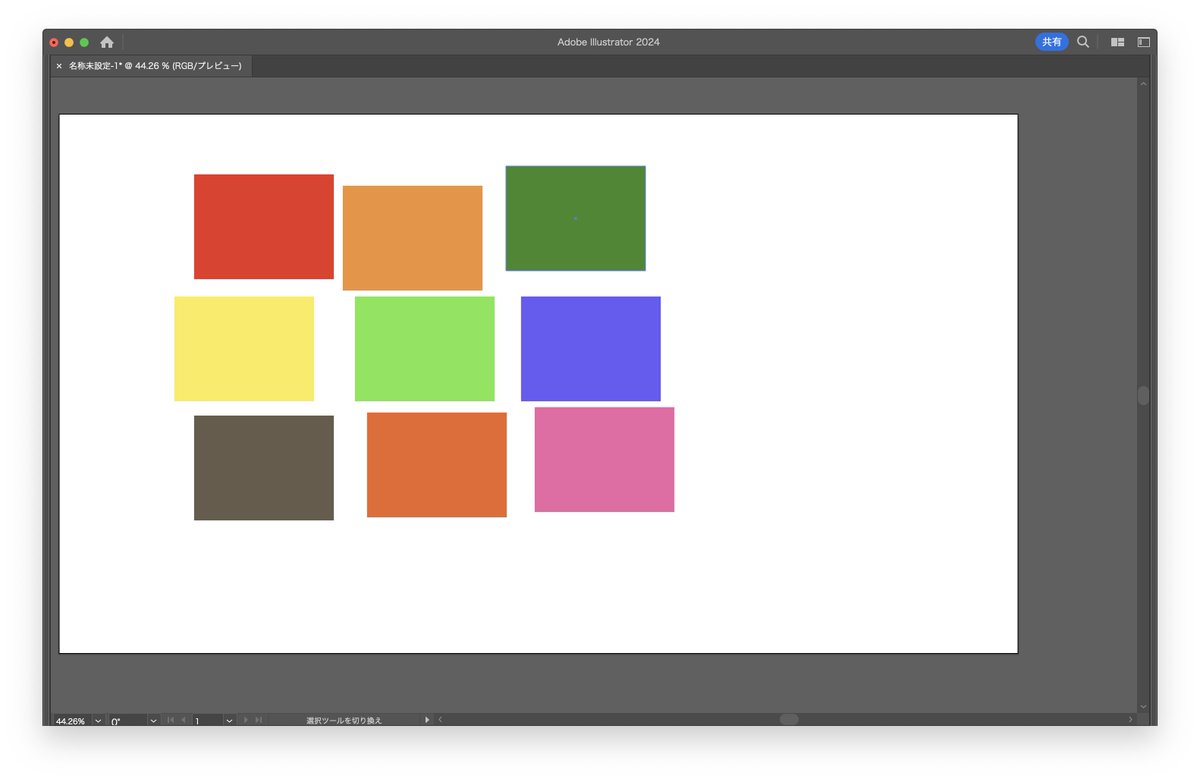The width and height of the screenshot is (1200, 782).
Task: Select the blue-violet rectangle
Action: (591, 349)
